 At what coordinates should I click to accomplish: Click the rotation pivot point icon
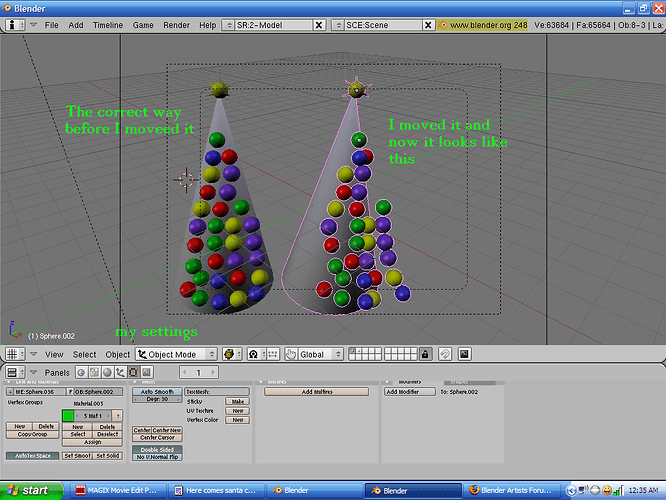[x=254, y=354]
